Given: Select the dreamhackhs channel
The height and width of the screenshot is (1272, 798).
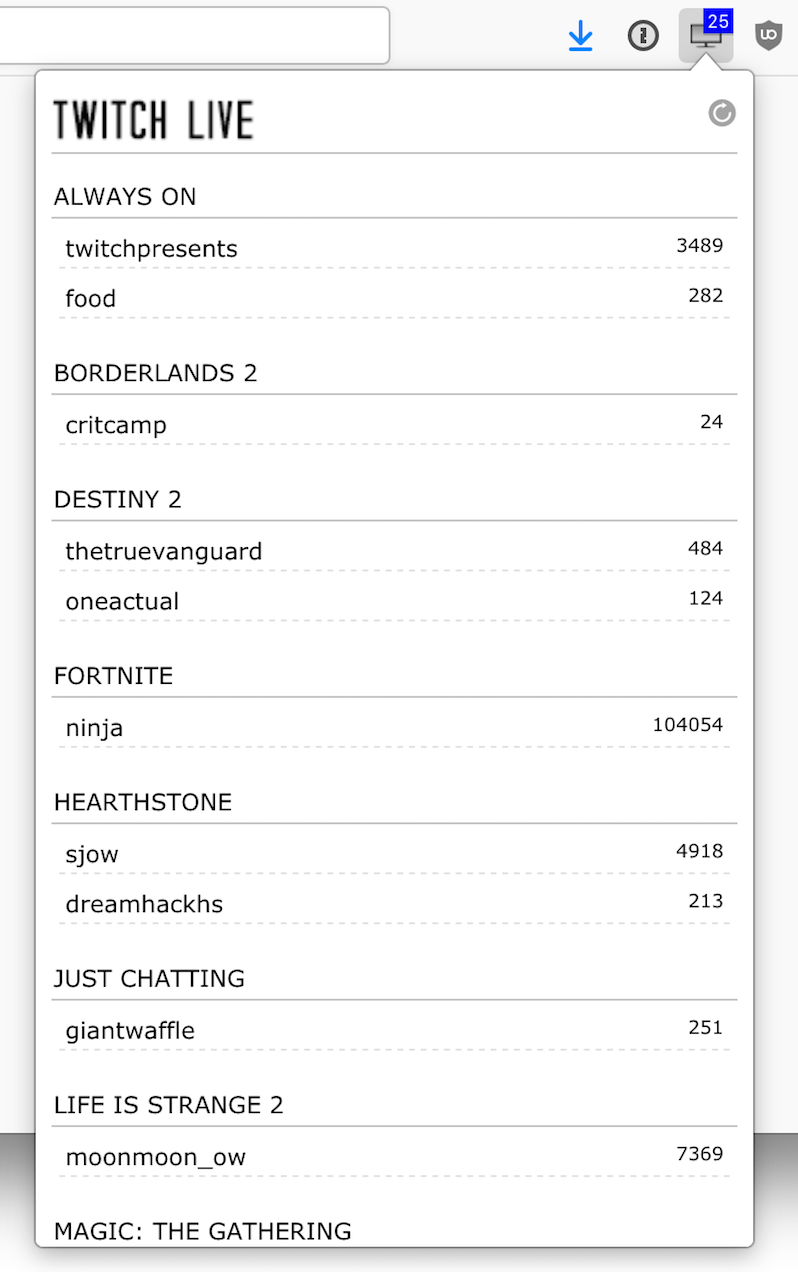Looking at the screenshot, I should click(x=394, y=902).
